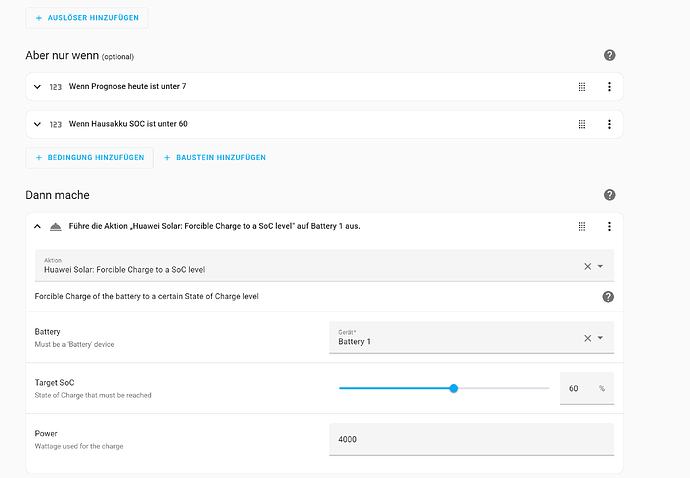
Task: Click Bedingung hinzufügen button
Action: 89,158
